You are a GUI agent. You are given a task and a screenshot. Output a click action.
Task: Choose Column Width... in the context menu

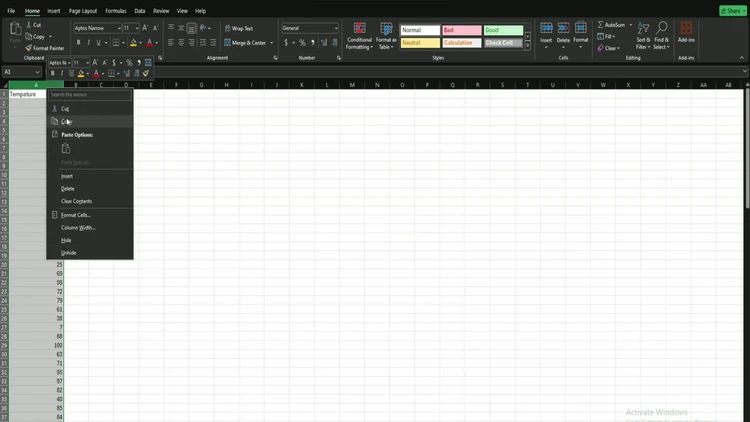coord(90,228)
